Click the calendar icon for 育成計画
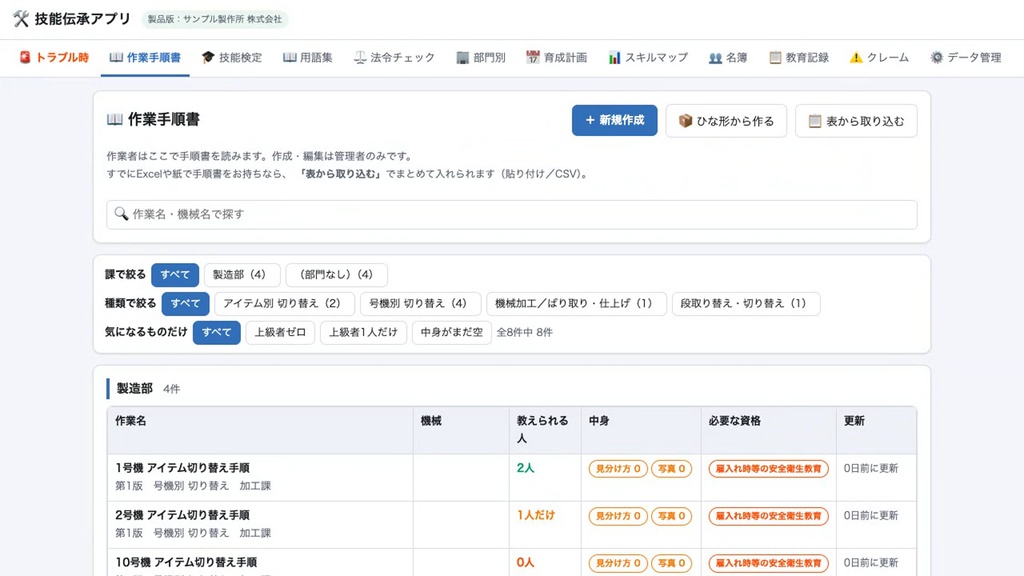 533,57
